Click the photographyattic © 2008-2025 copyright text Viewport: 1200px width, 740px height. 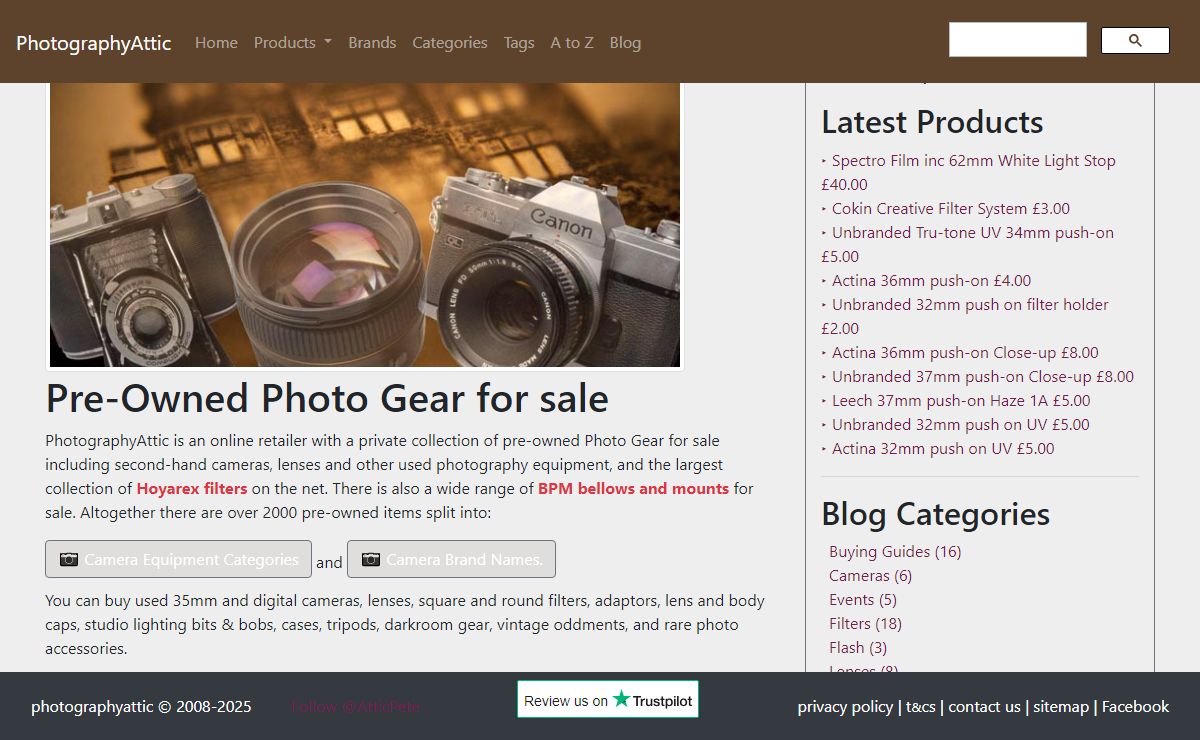click(x=141, y=706)
